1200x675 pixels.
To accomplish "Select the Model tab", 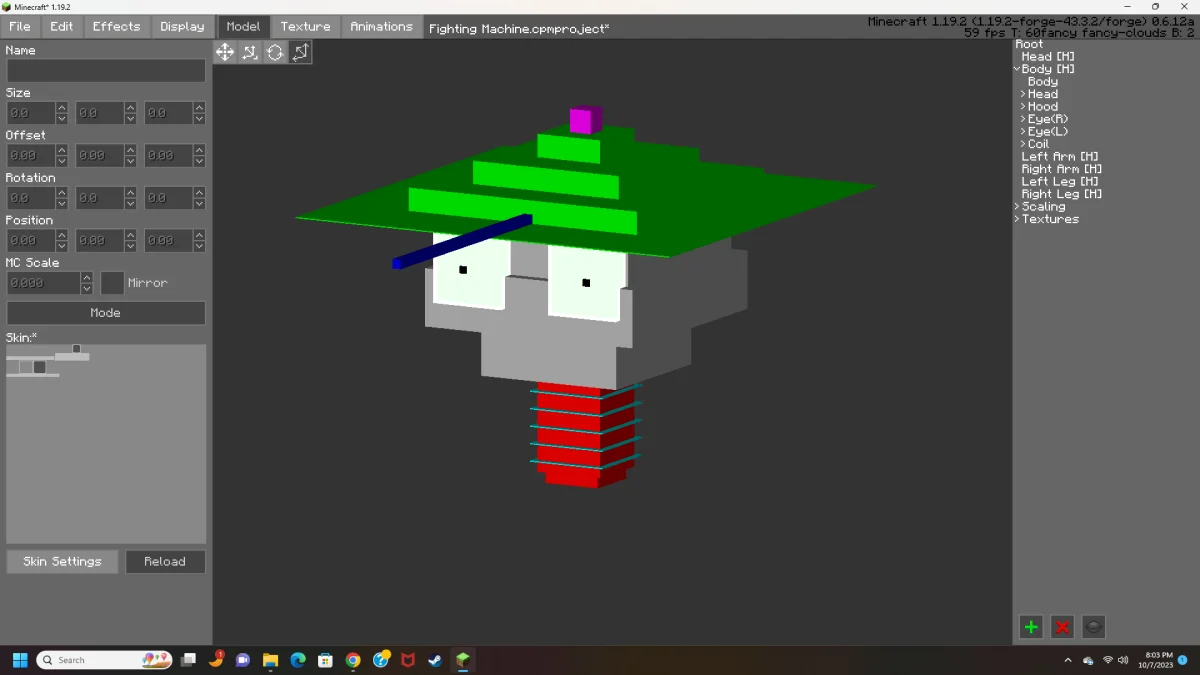I will pos(243,27).
